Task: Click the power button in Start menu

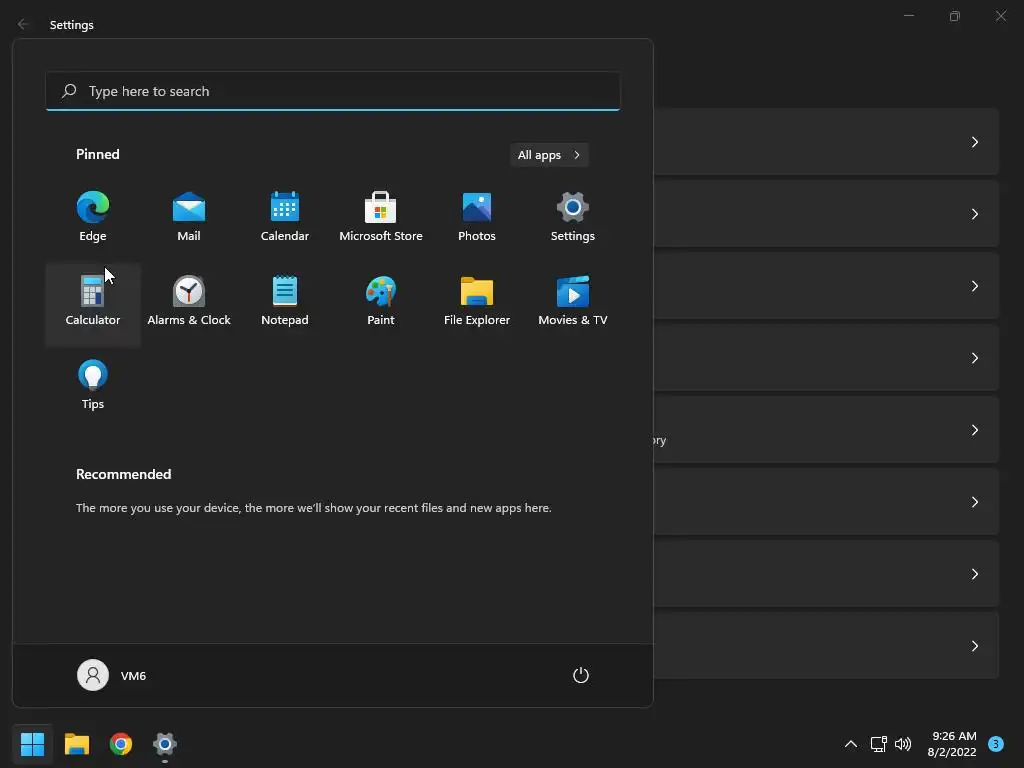Action: point(581,675)
